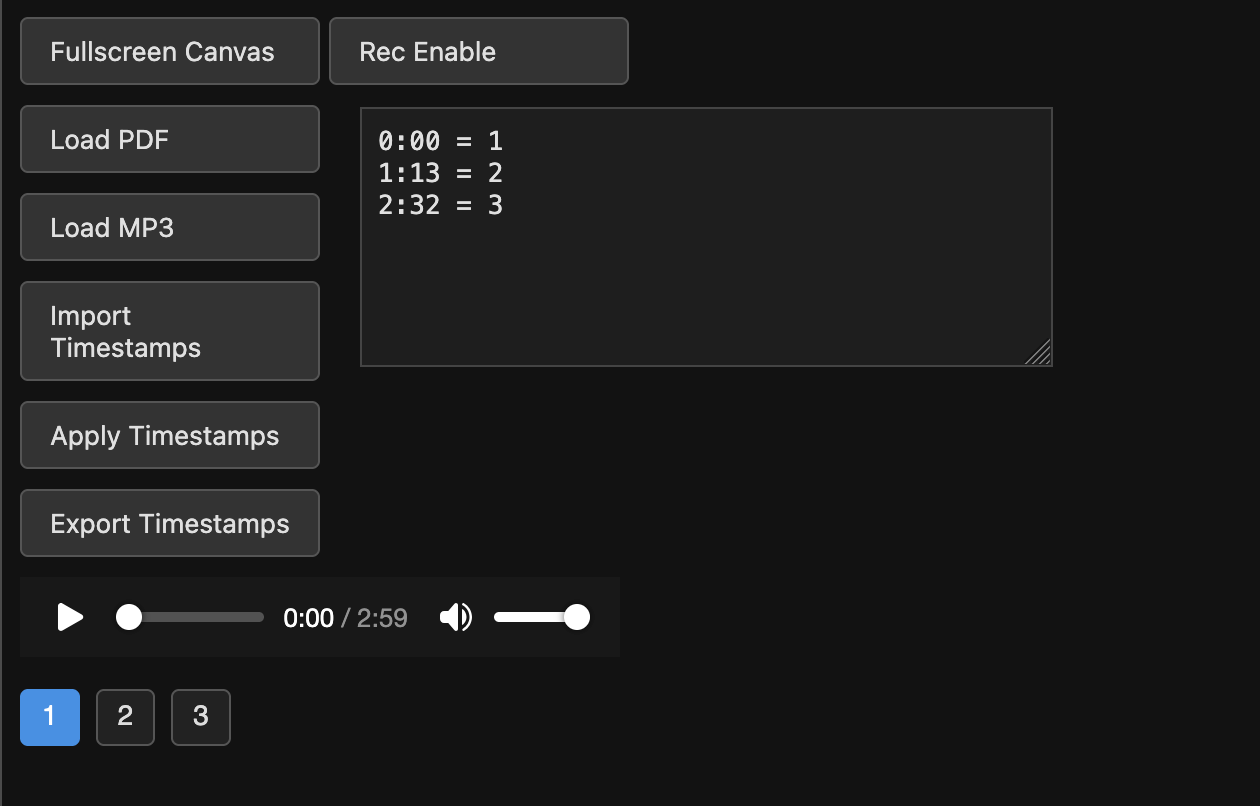Jump to page 3
Viewport: 1260px width, 806px height.
pos(201,717)
